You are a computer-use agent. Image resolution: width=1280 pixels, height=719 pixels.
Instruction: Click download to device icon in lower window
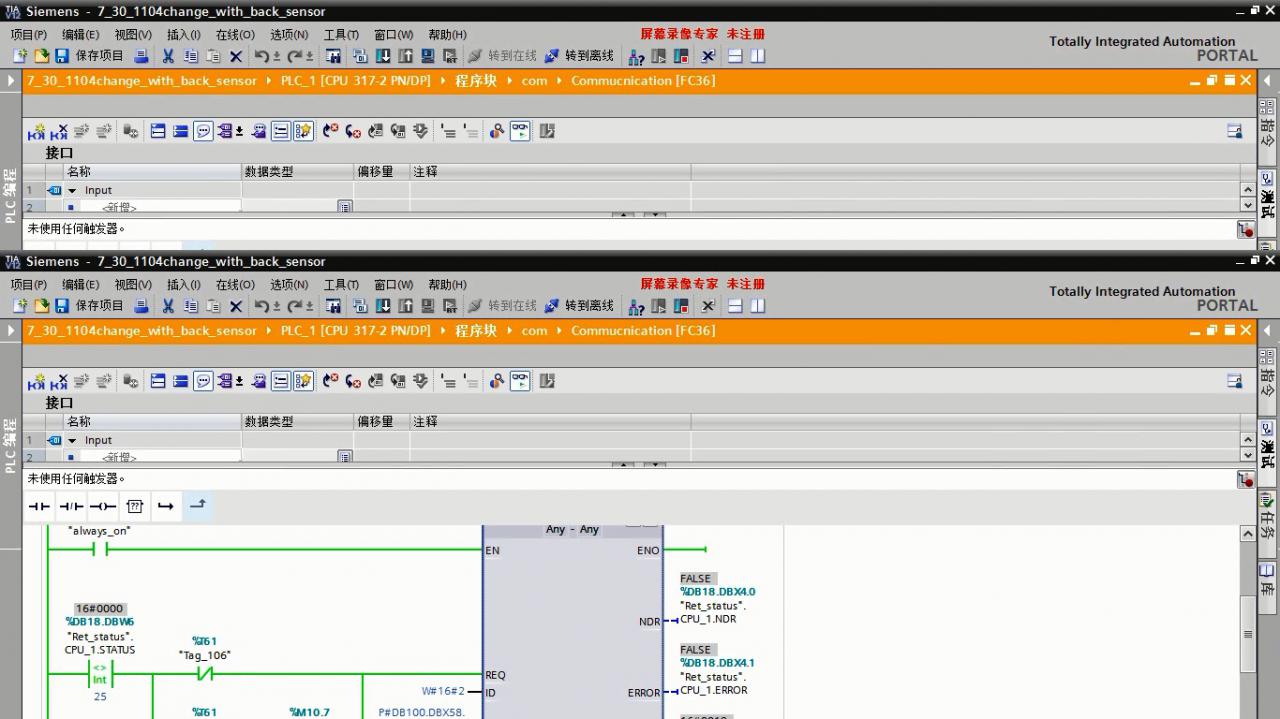[383, 306]
